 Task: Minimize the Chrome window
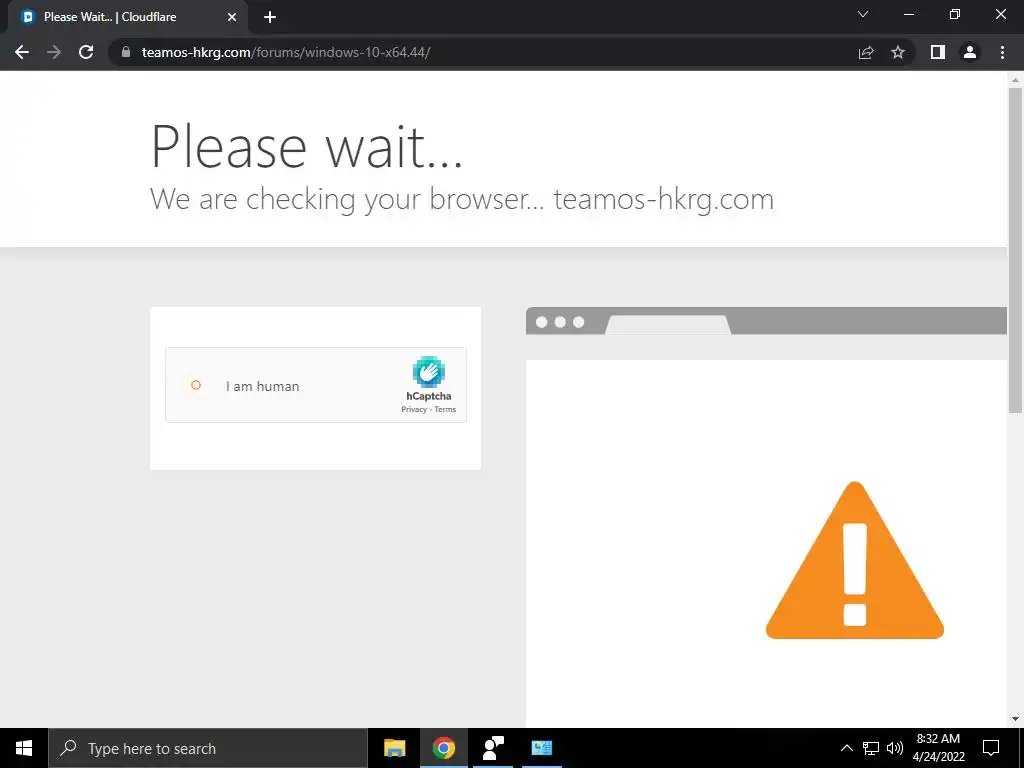point(908,14)
